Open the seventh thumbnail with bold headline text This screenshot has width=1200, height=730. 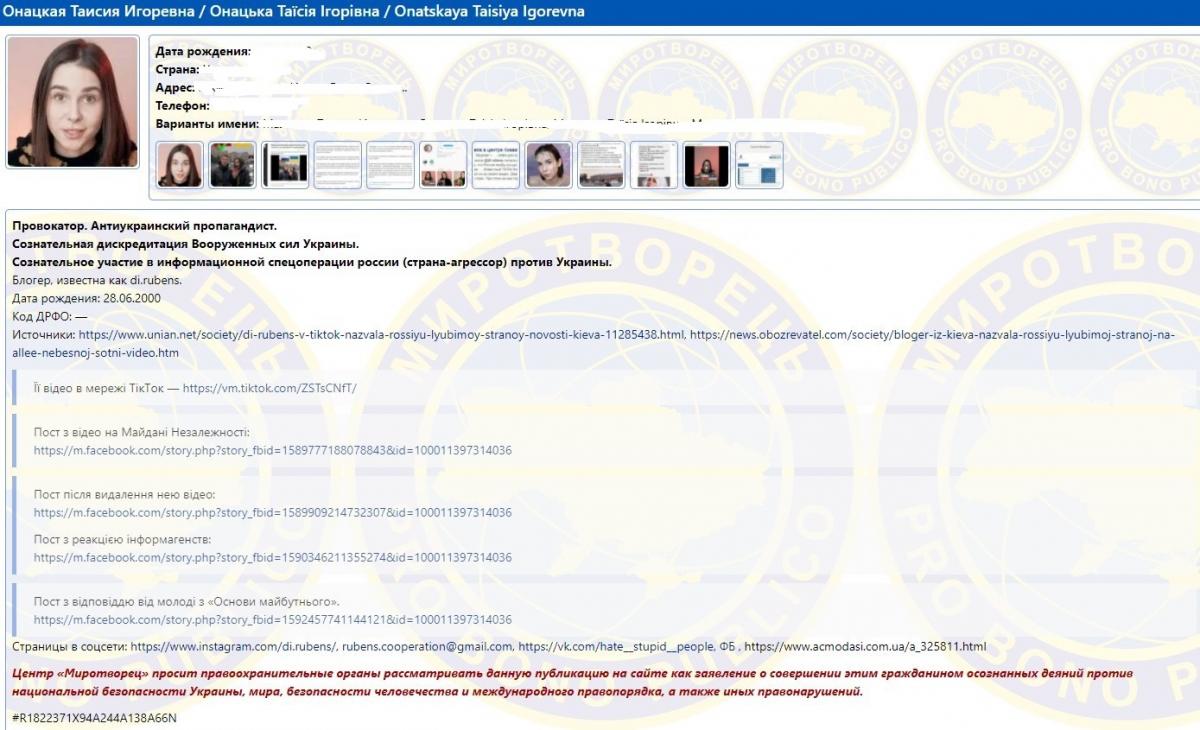tap(496, 165)
